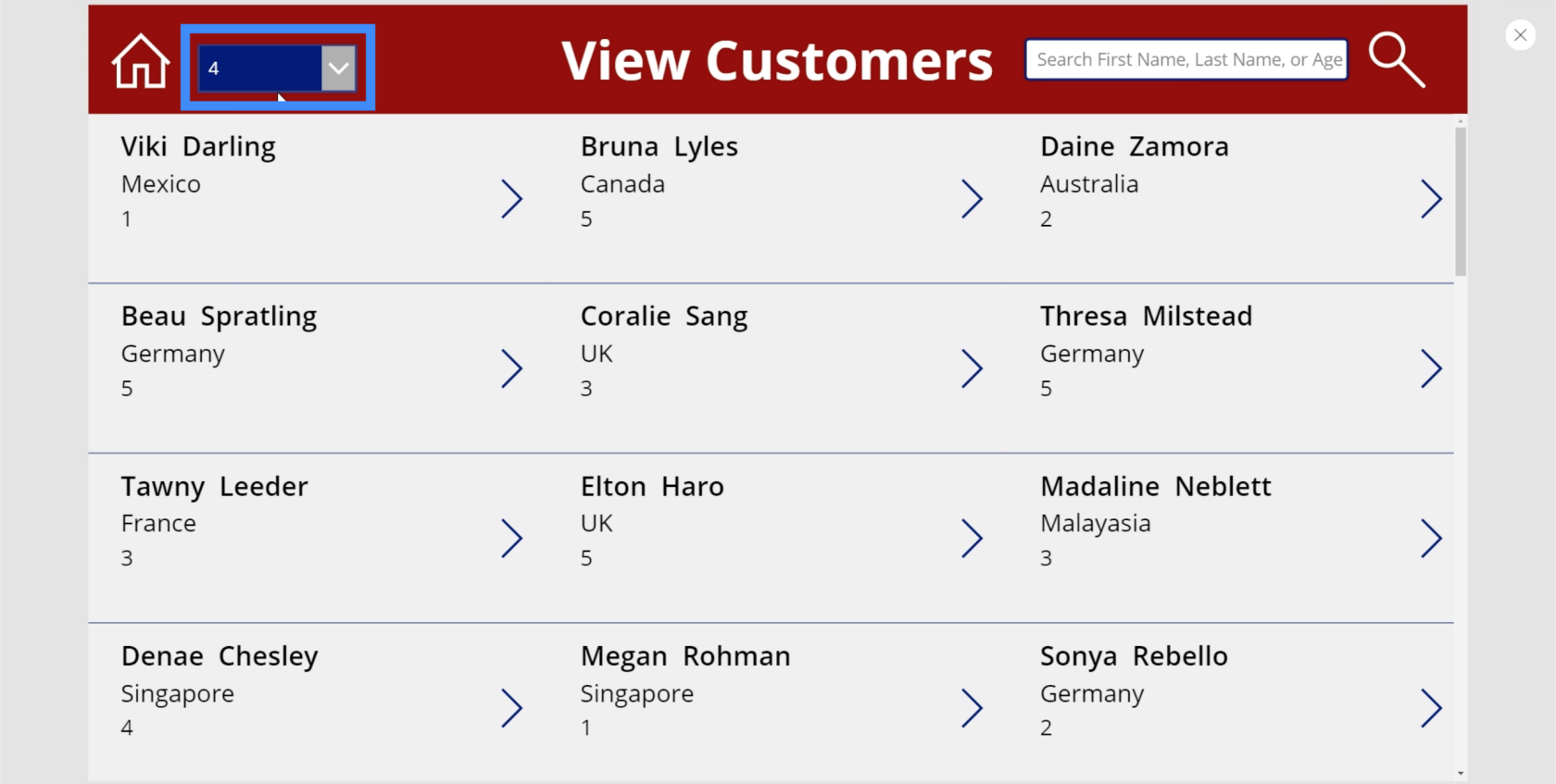Open Bruna Lyles' details arrow
This screenshot has height=784, width=1556.
coord(972,199)
